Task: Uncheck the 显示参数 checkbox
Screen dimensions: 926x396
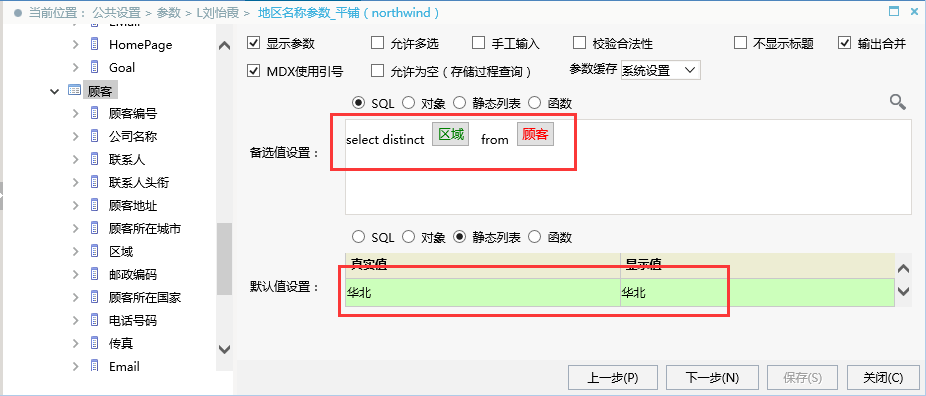Action: [x=254, y=43]
